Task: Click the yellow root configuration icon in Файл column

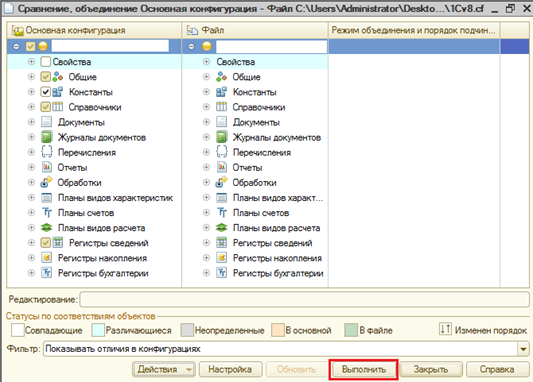Action: (207, 46)
